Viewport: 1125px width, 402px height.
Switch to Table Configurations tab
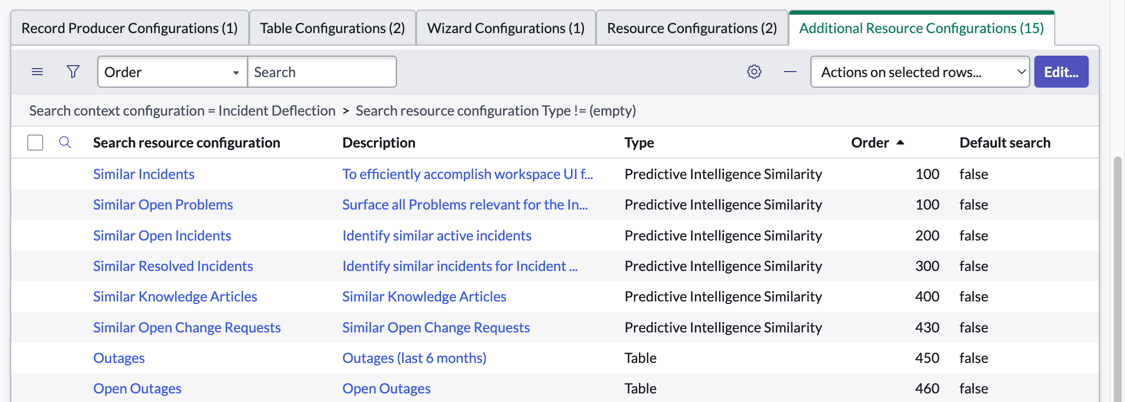click(332, 29)
